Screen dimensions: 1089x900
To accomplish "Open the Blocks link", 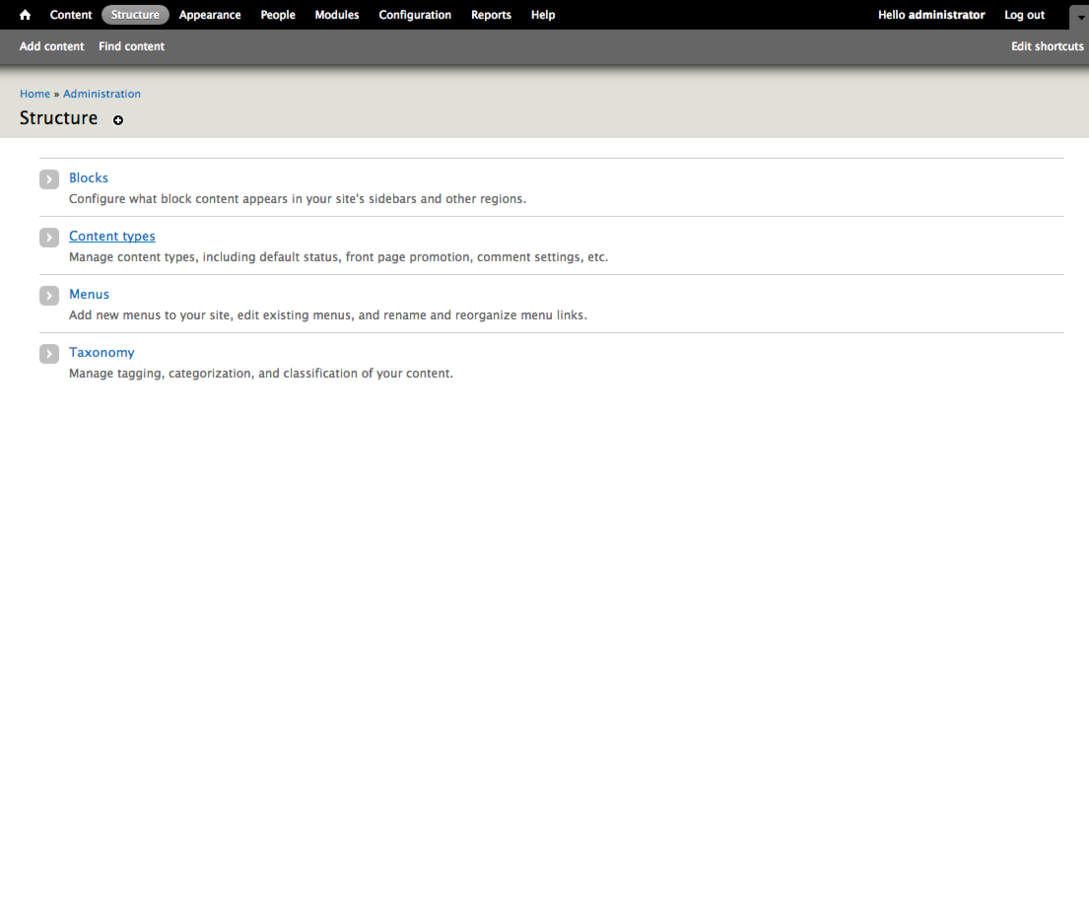I will (x=88, y=178).
